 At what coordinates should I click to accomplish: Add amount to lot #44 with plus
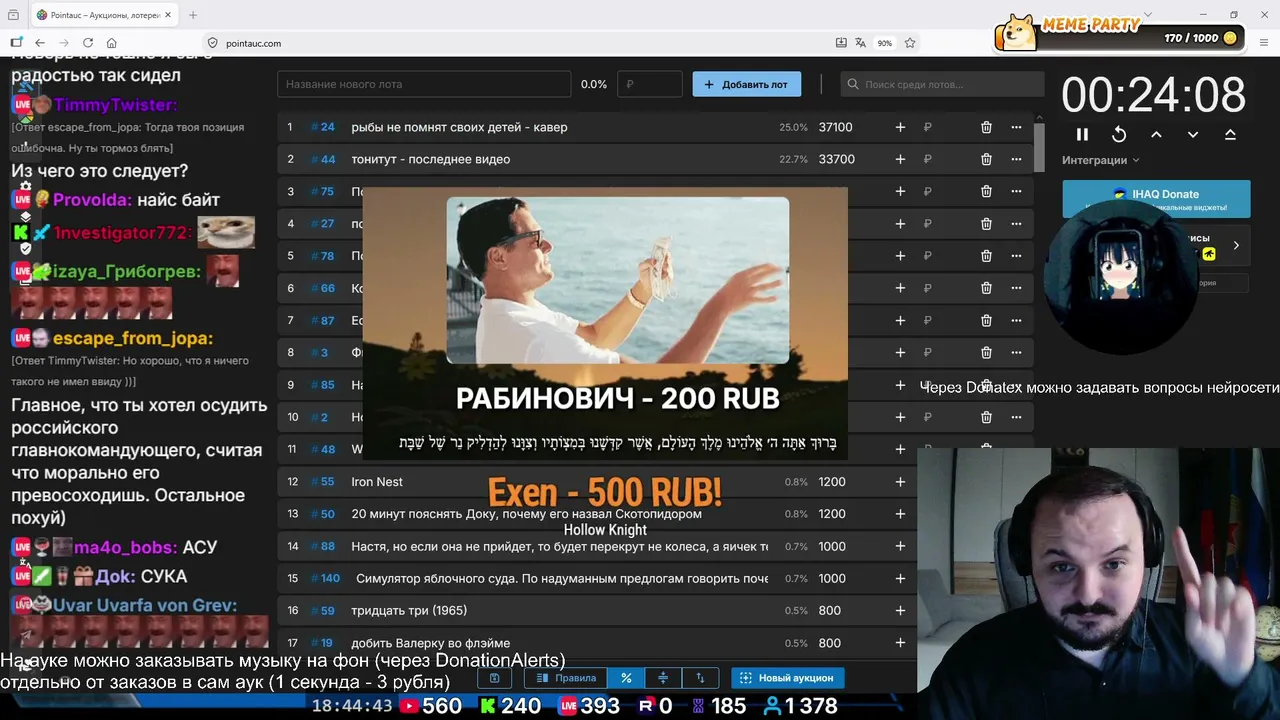coord(900,159)
